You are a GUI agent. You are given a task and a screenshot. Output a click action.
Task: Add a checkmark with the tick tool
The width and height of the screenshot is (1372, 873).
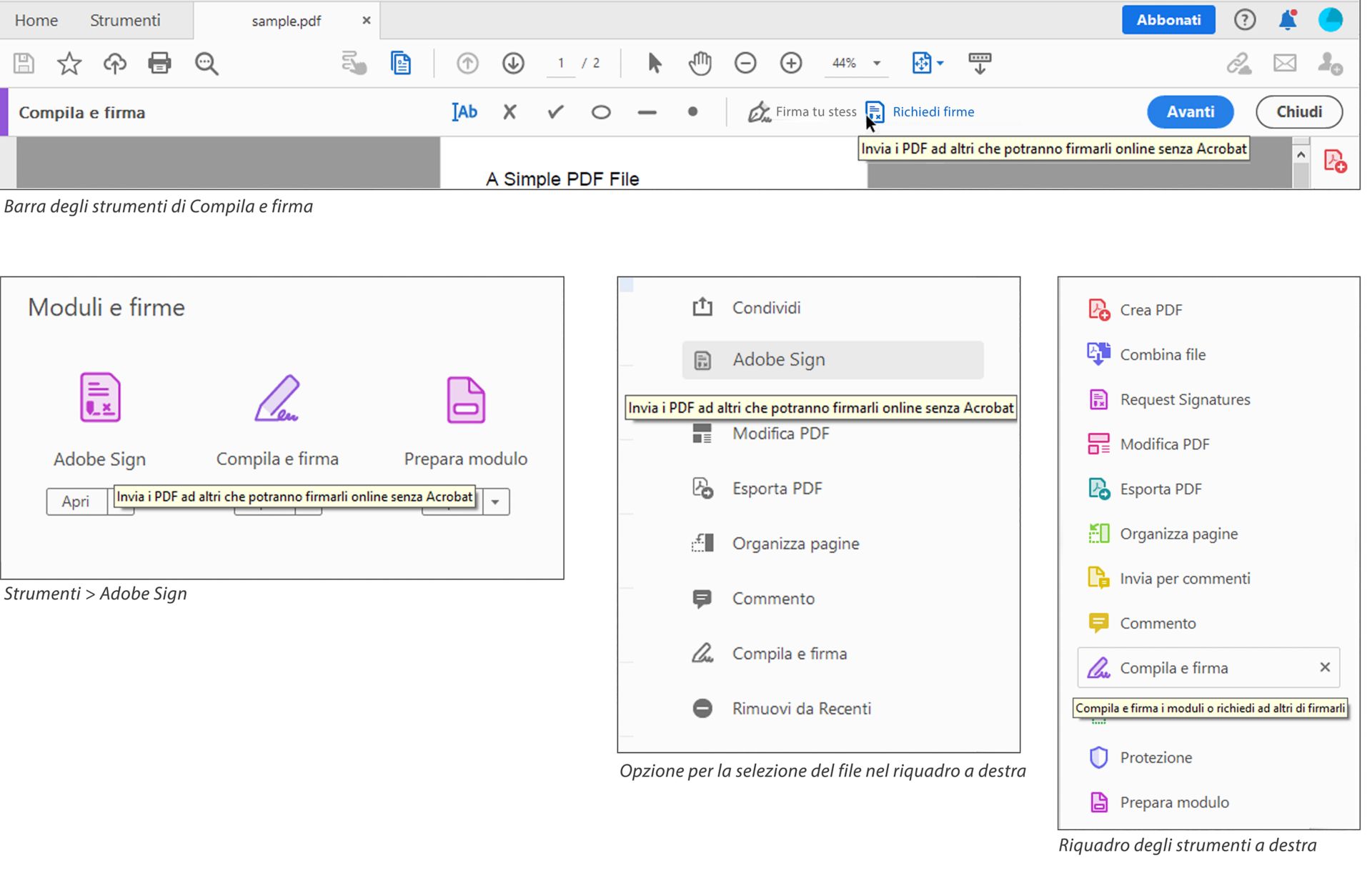pyautogui.click(x=555, y=112)
